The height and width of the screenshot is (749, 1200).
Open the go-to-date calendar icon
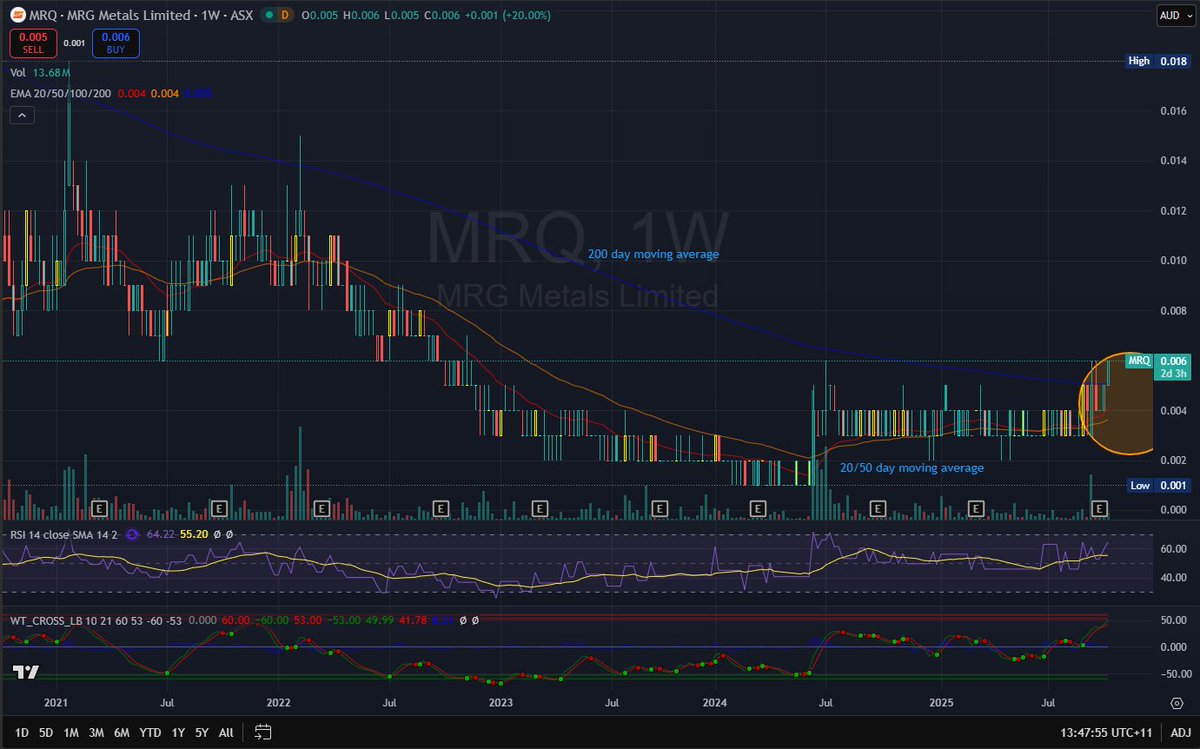coord(262,732)
